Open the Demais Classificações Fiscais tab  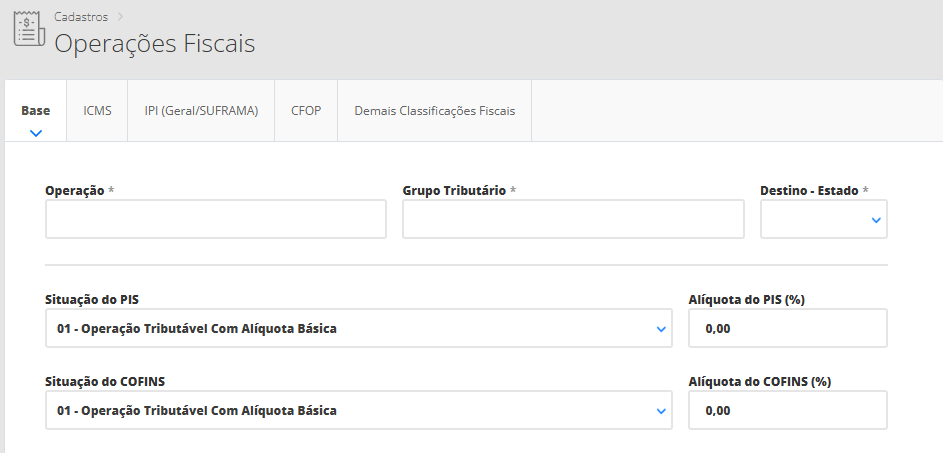click(x=434, y=110)
